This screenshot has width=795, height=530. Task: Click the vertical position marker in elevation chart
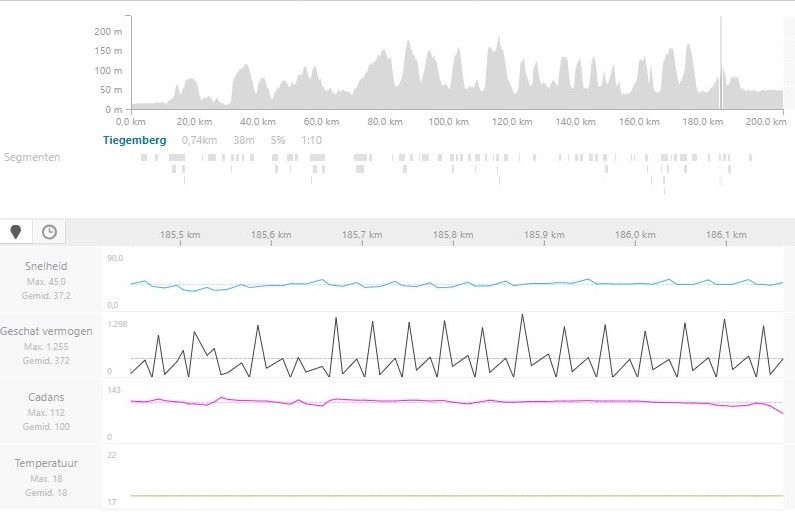pyautogui.click(x=721, y=62)
